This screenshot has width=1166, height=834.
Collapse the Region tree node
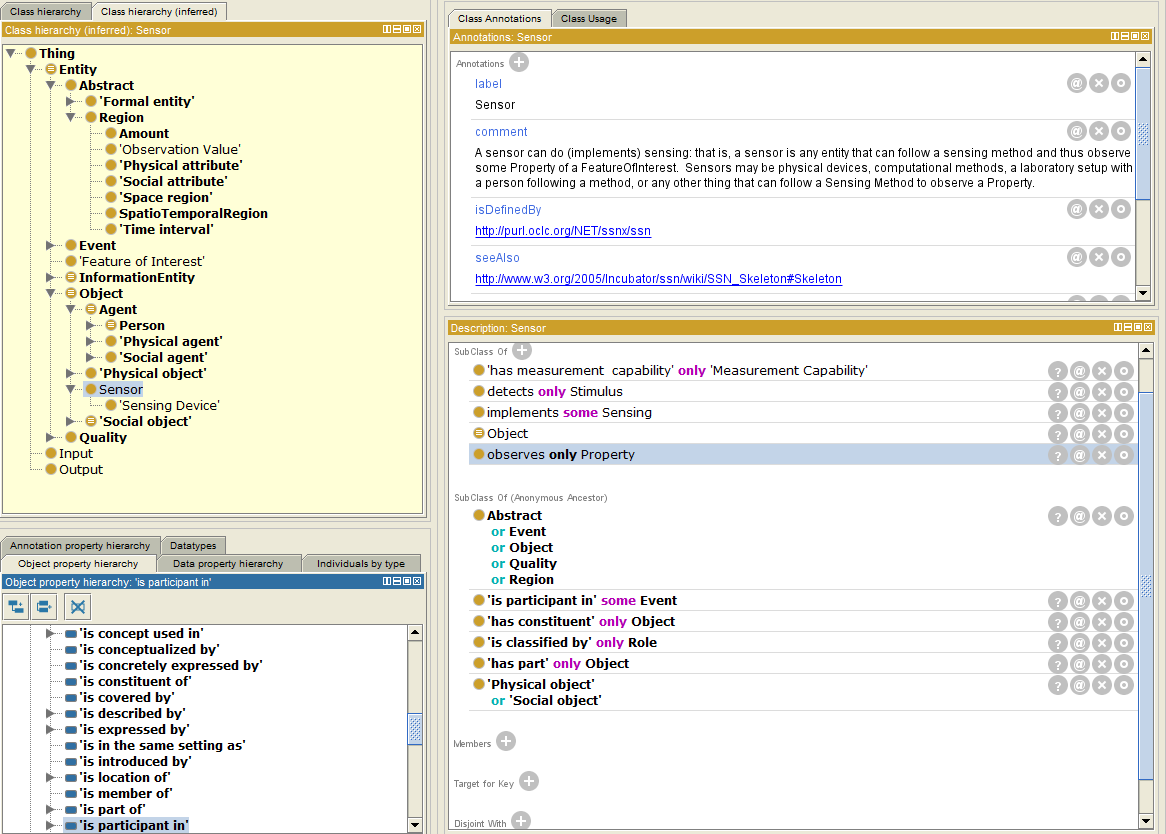coord(72,118)
